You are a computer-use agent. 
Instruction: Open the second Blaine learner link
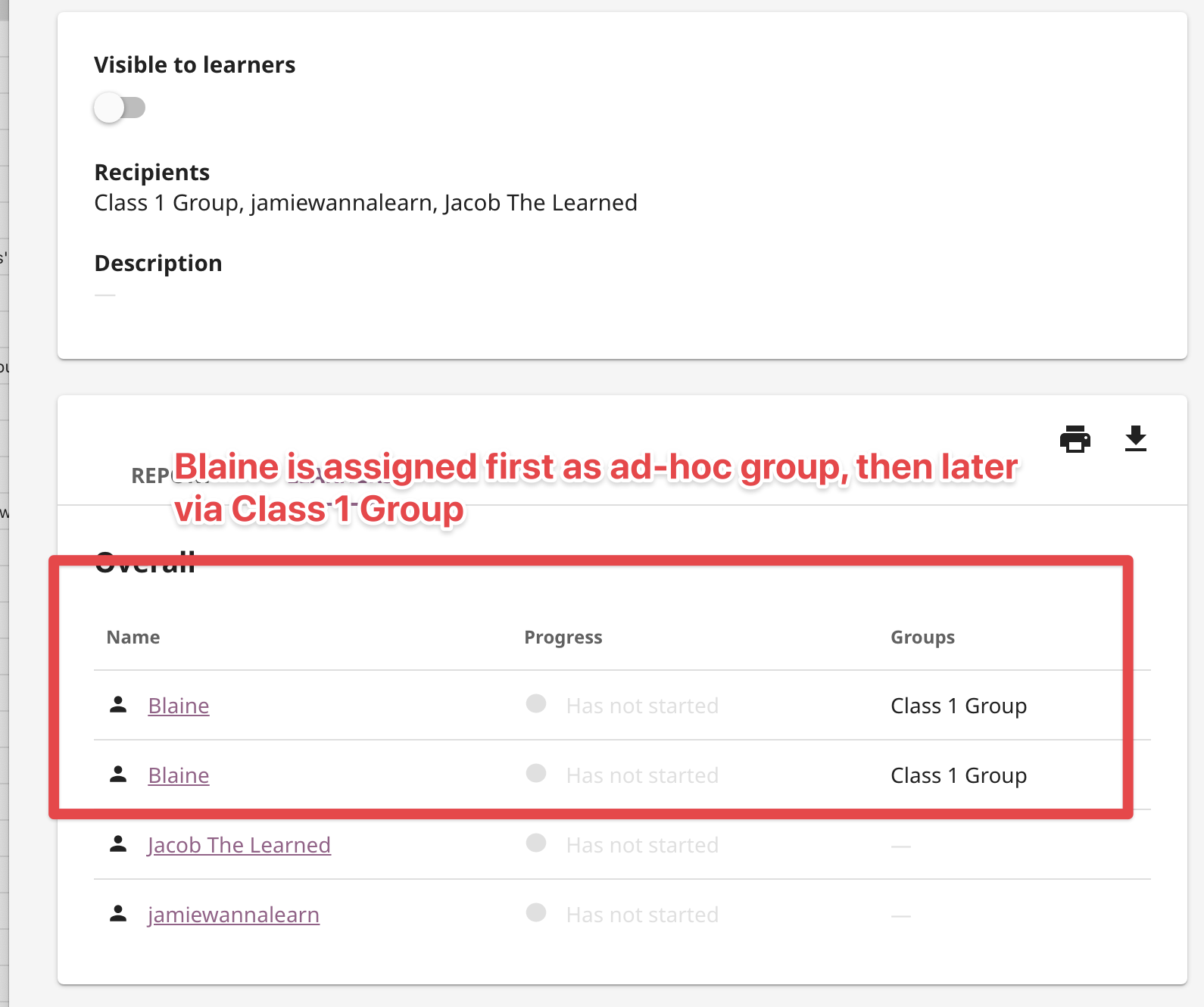(x=179, y=775)
